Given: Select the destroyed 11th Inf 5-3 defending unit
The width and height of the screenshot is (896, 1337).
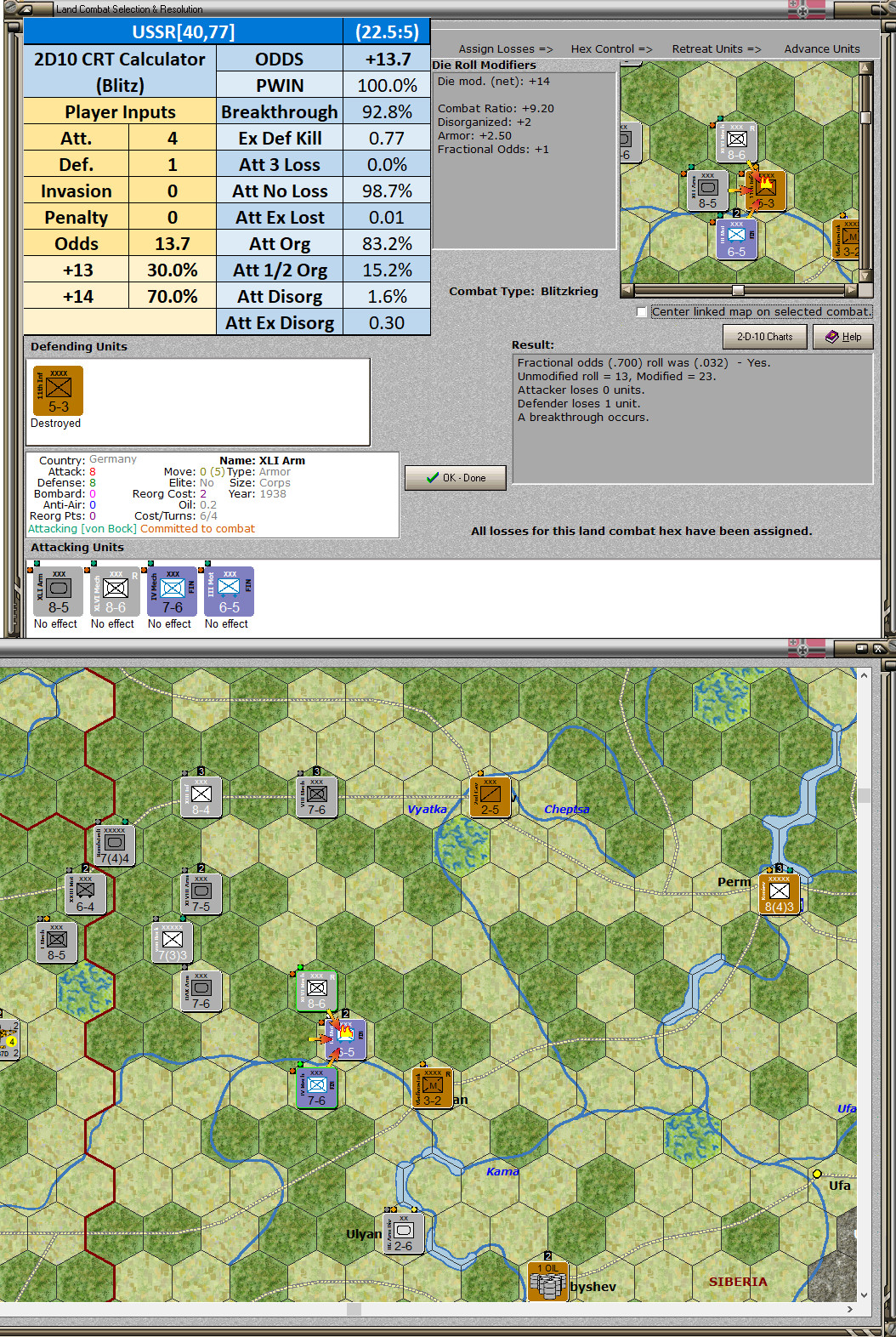Looking at the screenshot, I should 58,390.
